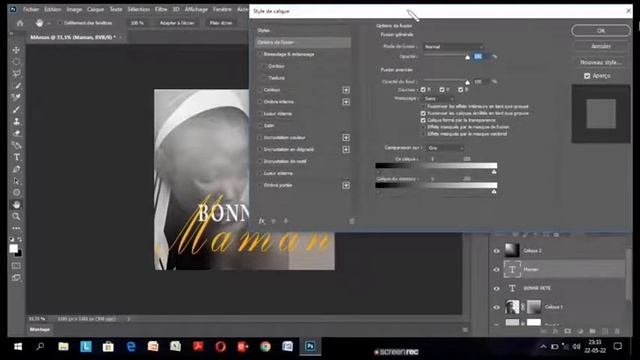Click the fx add-style icon in dialog
The width and height of the screenshot is (640, 360).
coord(262,221)
